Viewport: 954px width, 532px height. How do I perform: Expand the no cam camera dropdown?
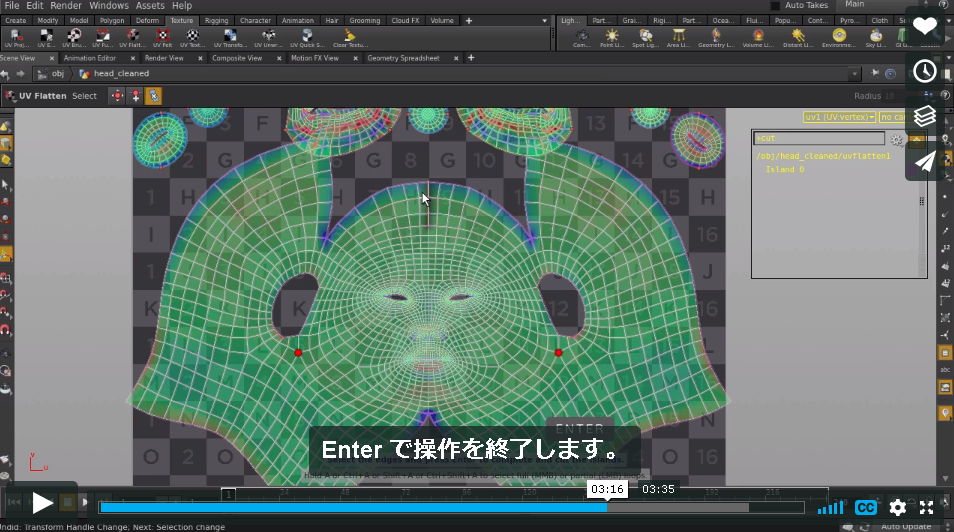pyautogui.click(x=893, y=117)
